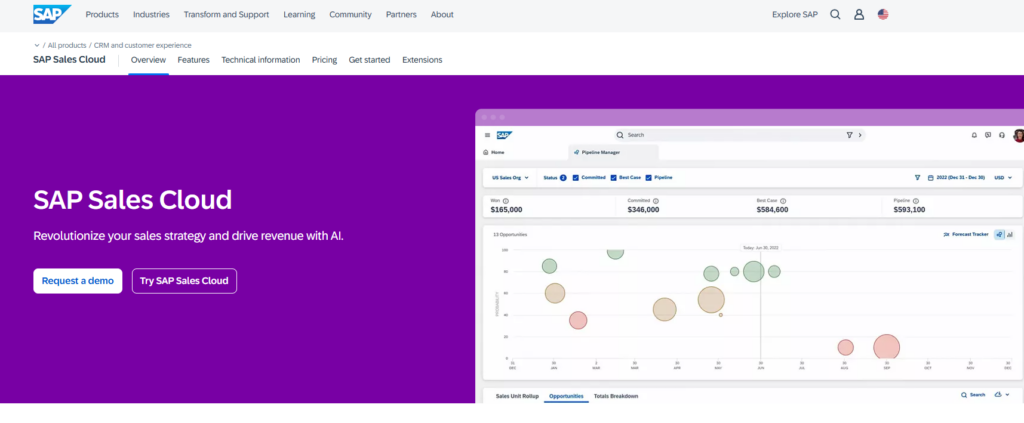Image resolution: width=1024 pixels, height=423 pixels.
Task: Click the Search icon in the opportunities toolbar
Action: [x=964, y=395]
